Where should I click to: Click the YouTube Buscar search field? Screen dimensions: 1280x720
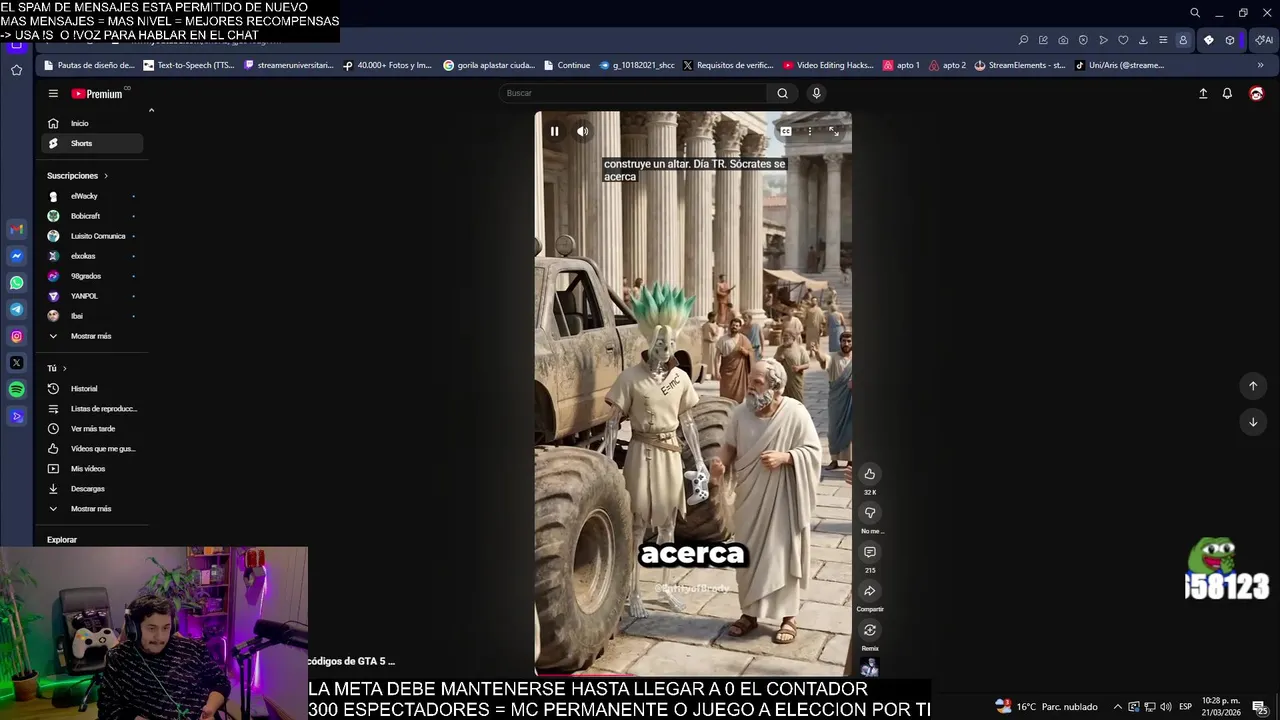(632, 93)
